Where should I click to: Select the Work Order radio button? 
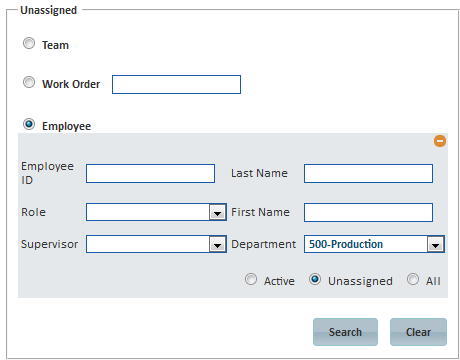(x=29, y=82)
